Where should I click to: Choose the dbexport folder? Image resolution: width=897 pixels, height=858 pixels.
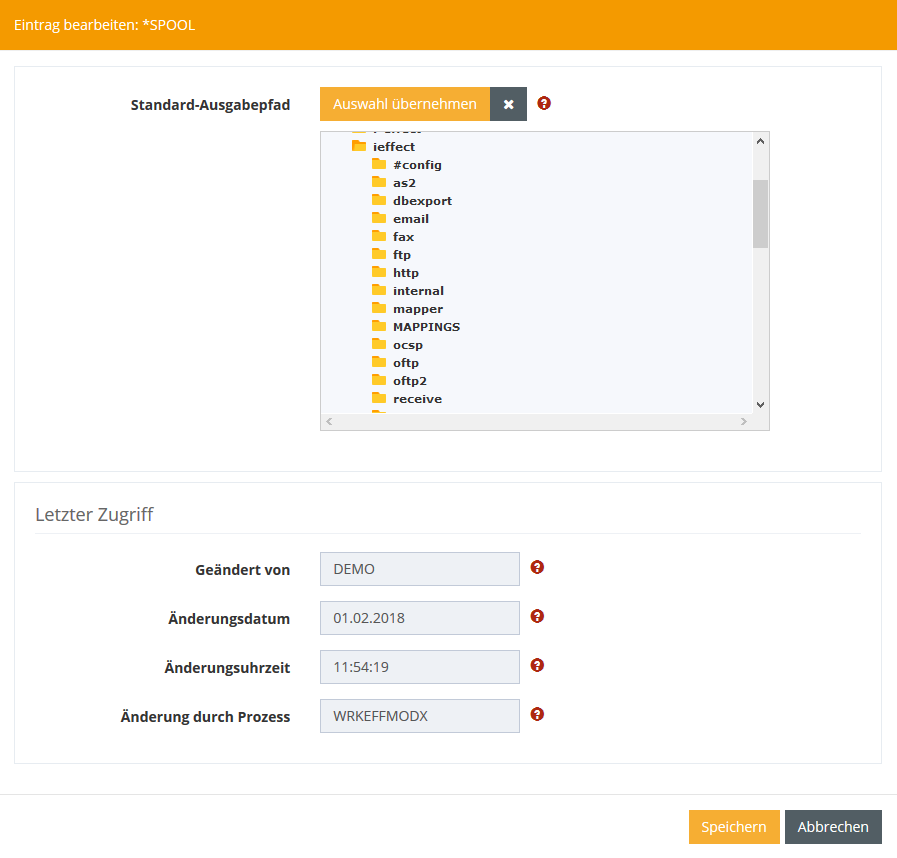coord(422,201)
